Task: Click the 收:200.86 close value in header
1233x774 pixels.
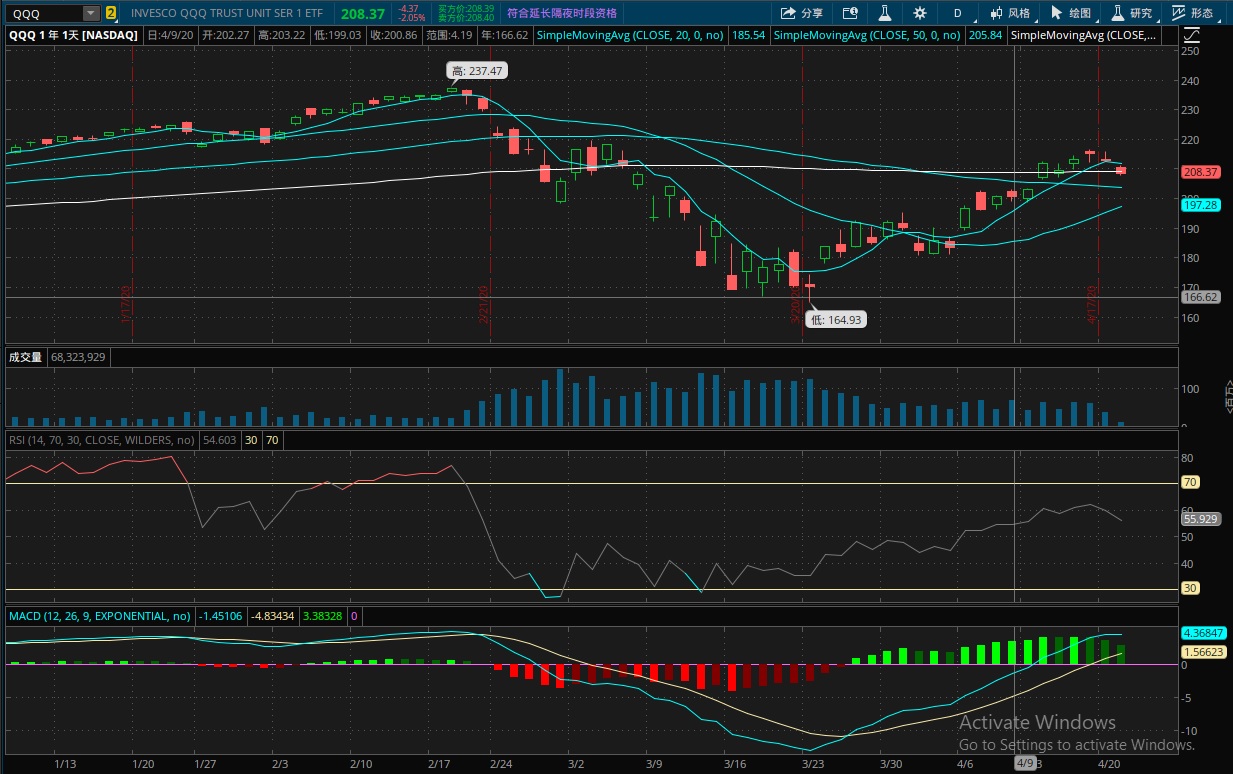Action: 392,34
